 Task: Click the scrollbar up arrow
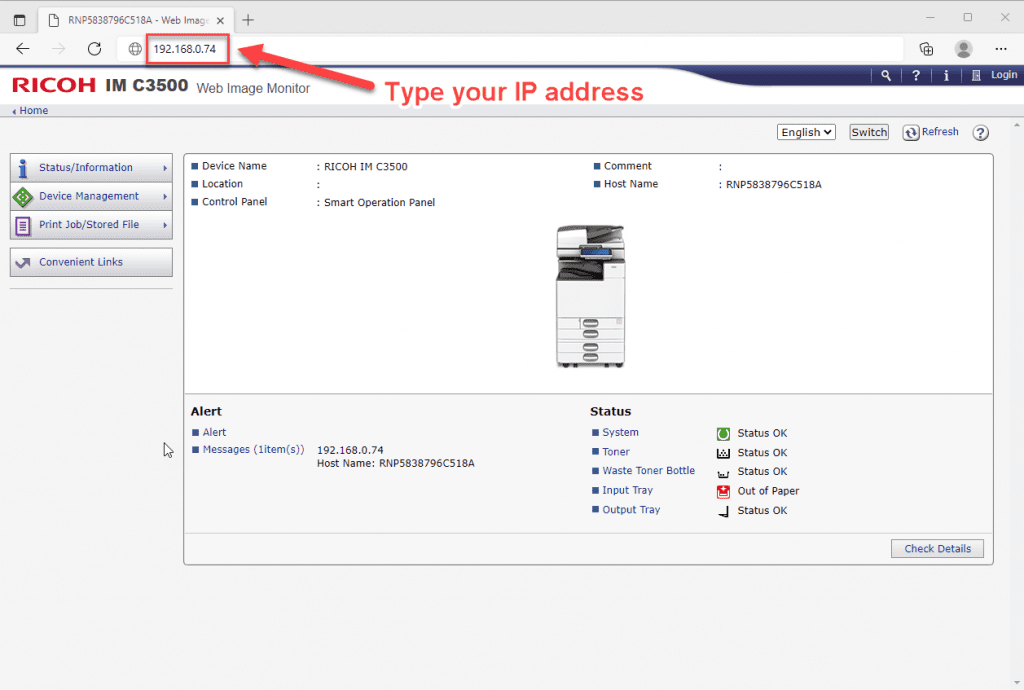tap(1016, 125)
